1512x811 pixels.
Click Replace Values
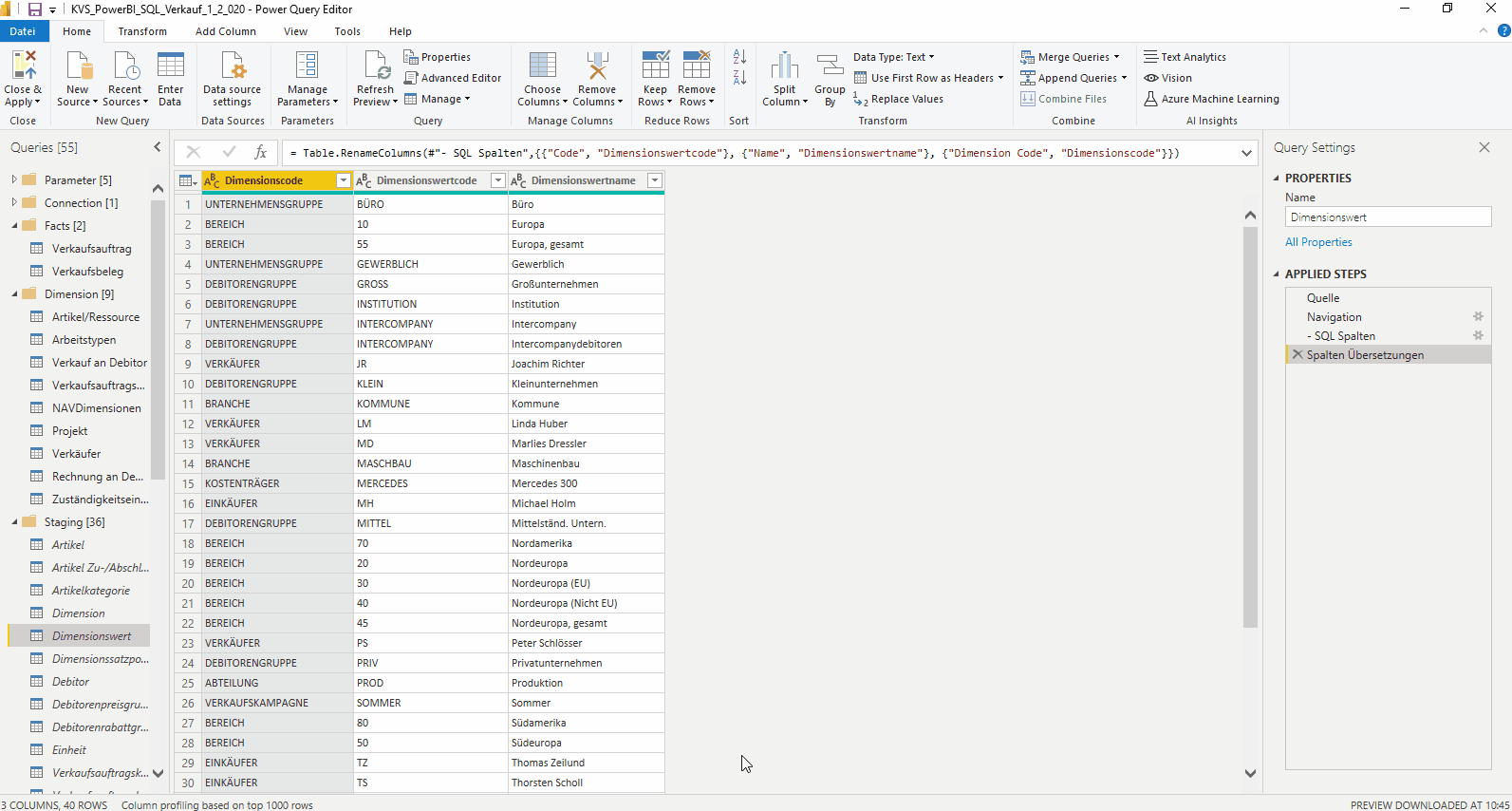point(898,99)
